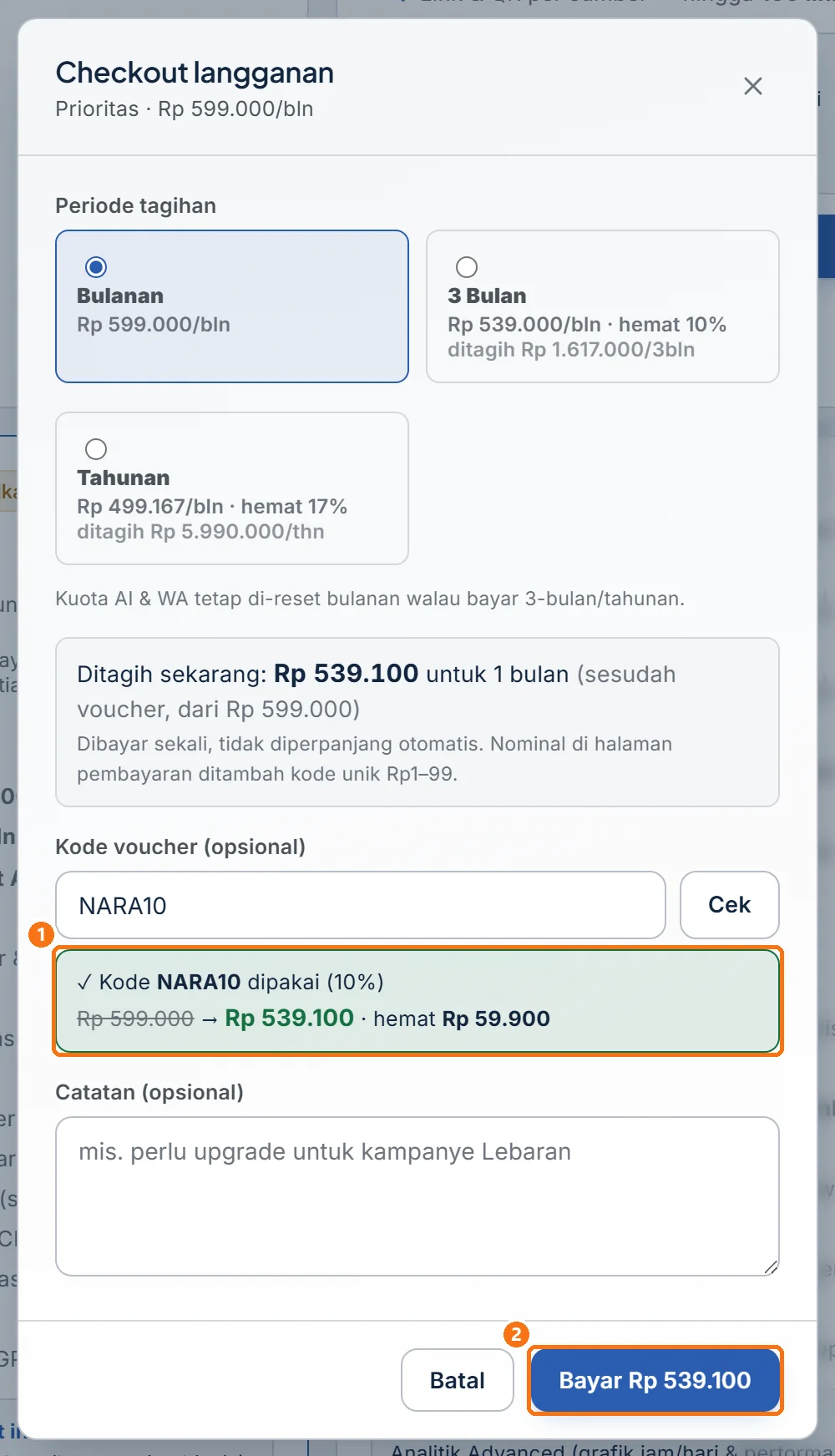Select the 3 Bulan radio button
The width and height of the screenshot is (835, 1456).
(467, 267)
